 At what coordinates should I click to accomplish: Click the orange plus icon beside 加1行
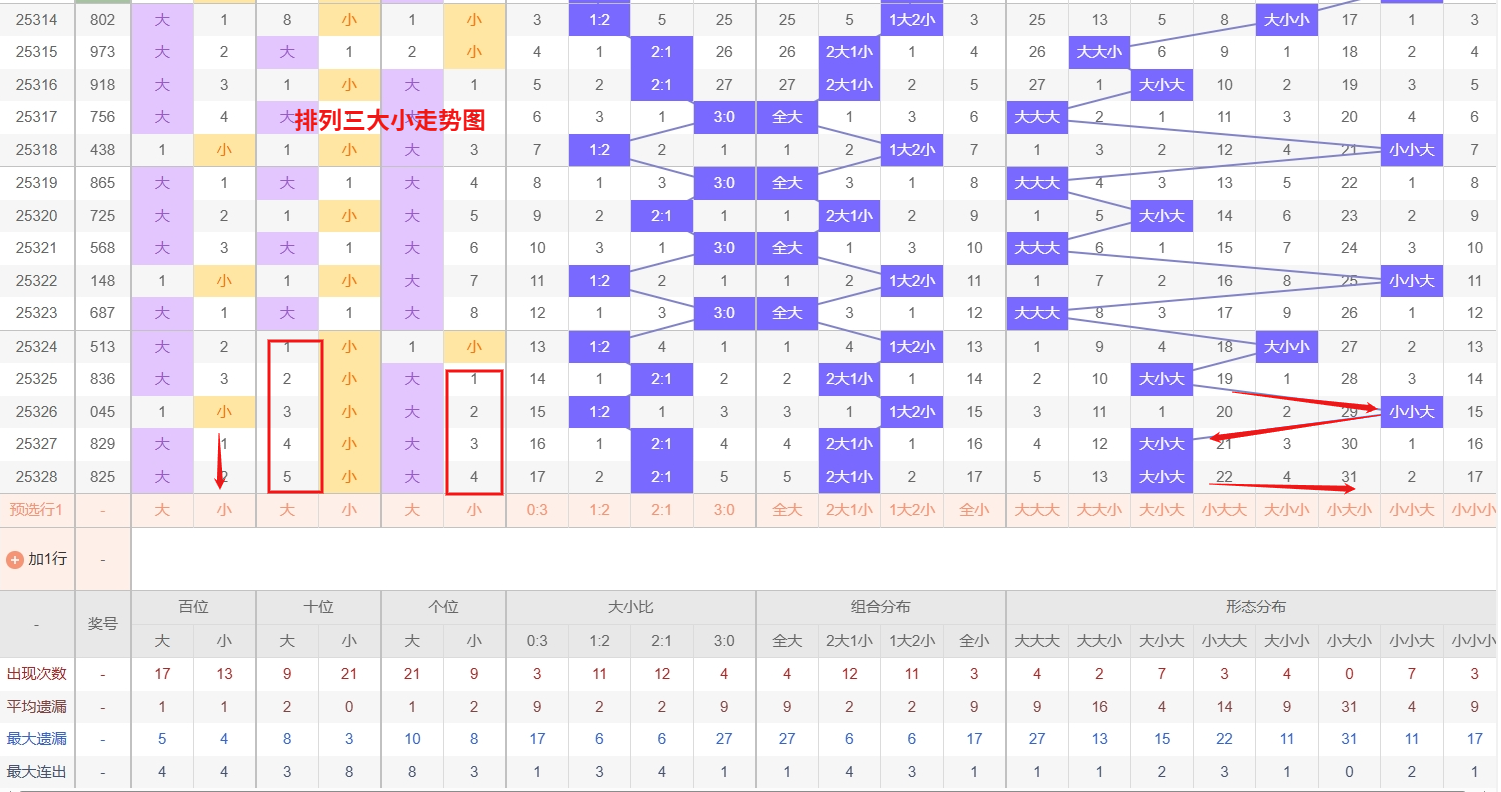(15, 560)
